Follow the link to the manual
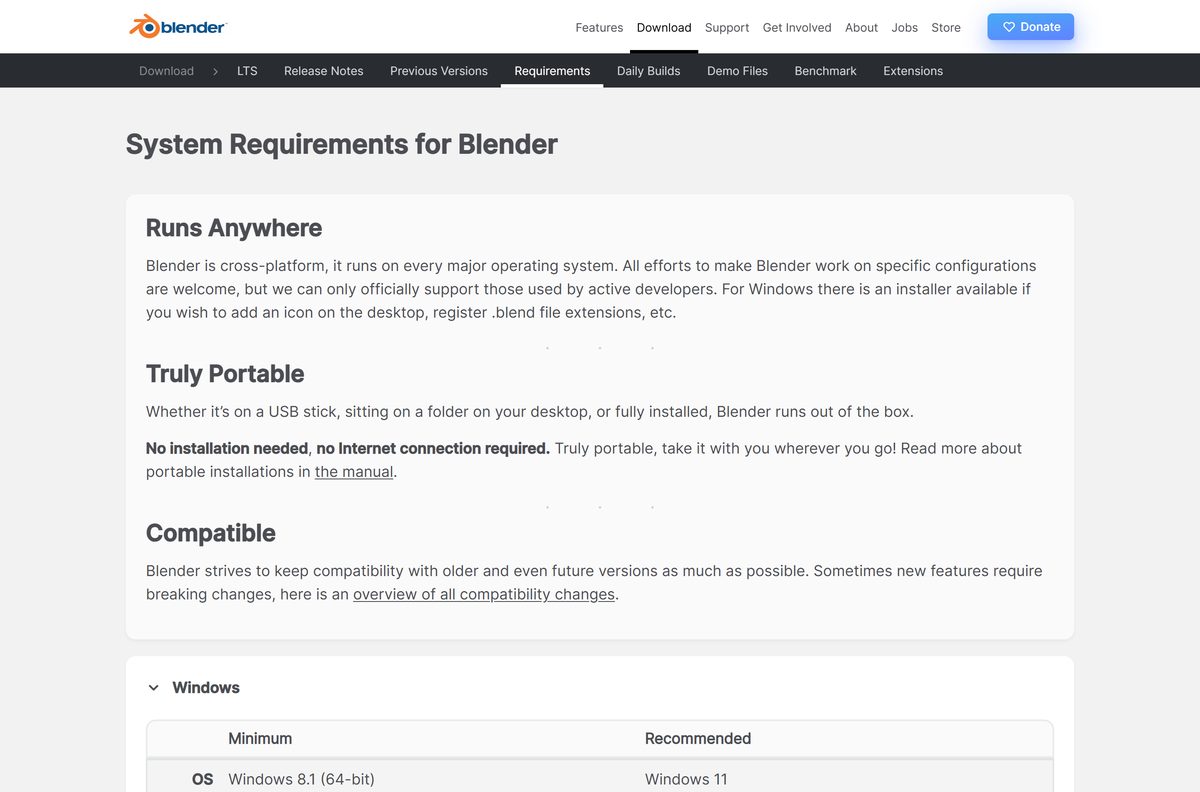This screenshot has height=792, width=1200. tap(354, 472)
